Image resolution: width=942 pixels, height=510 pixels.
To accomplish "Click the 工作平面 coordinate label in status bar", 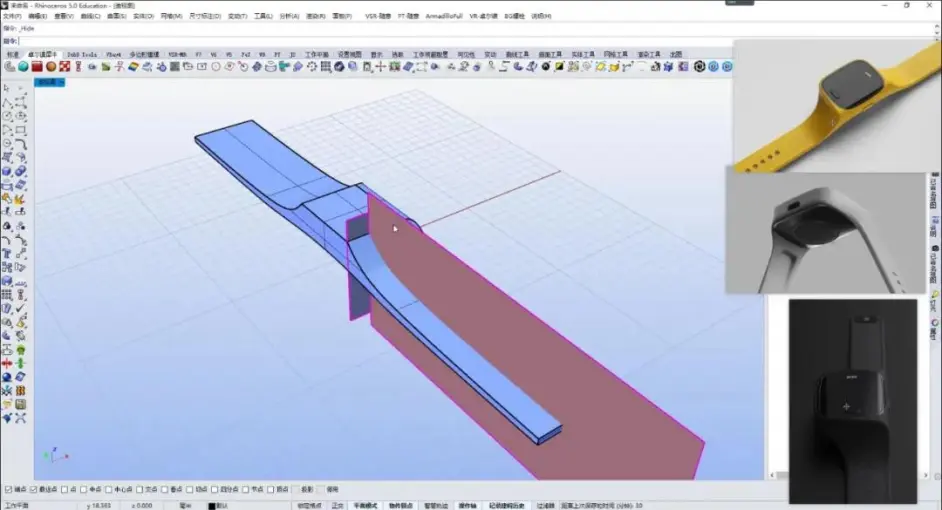I will [x=16, y=506].
